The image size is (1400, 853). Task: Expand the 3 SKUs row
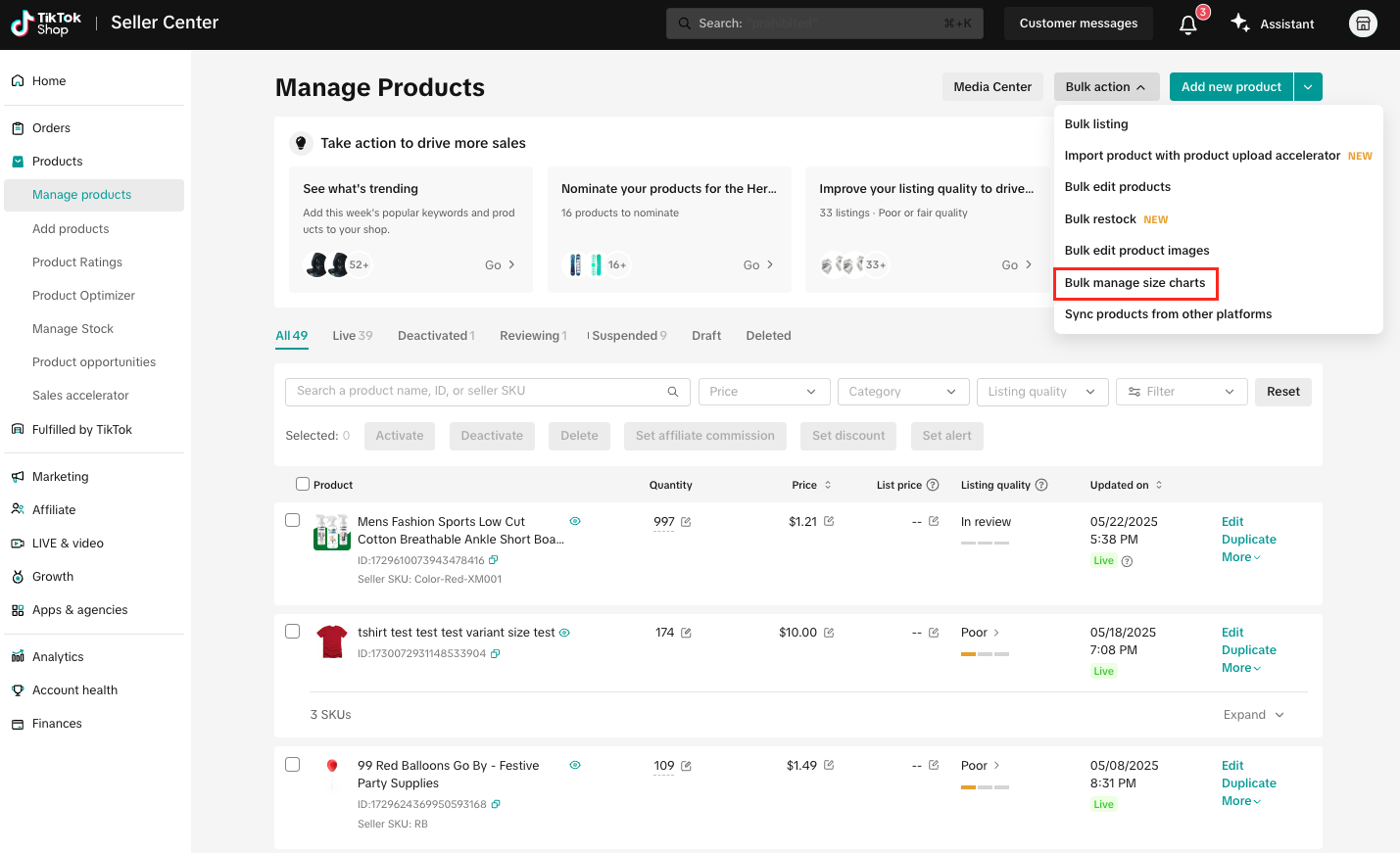click(x=1253, y=715)
